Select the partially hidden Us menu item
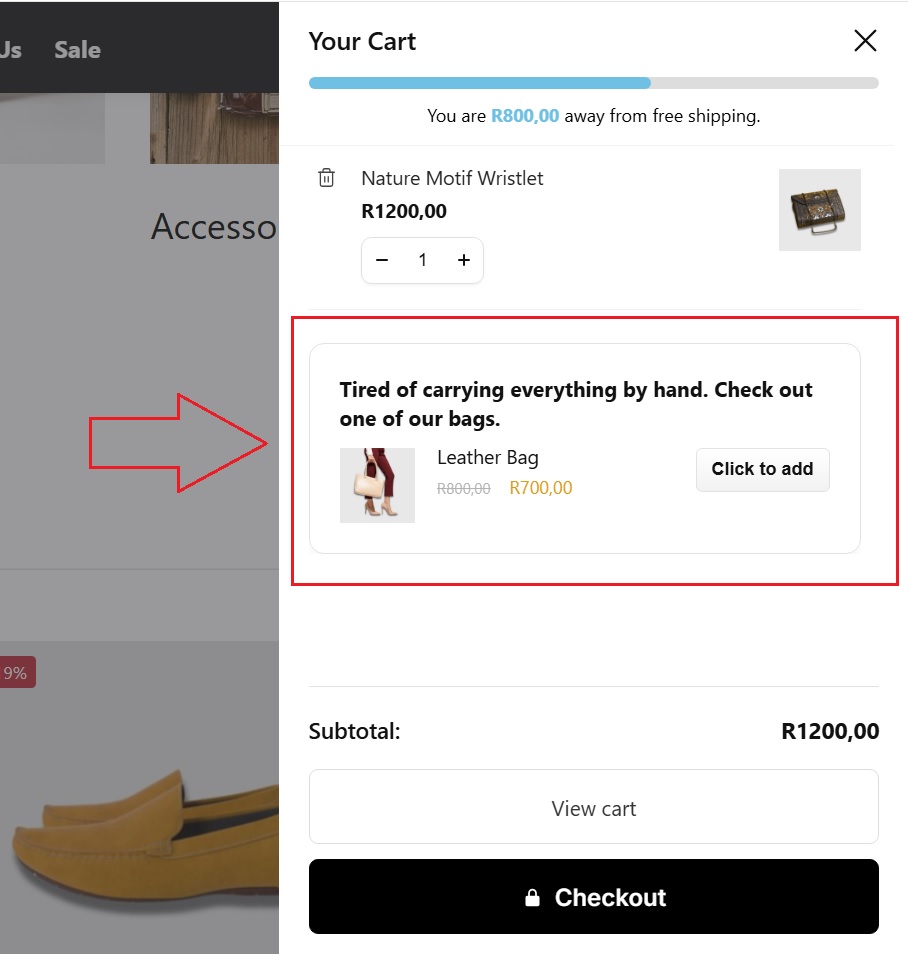Screen dimensions: 914x954 point(11,50)
